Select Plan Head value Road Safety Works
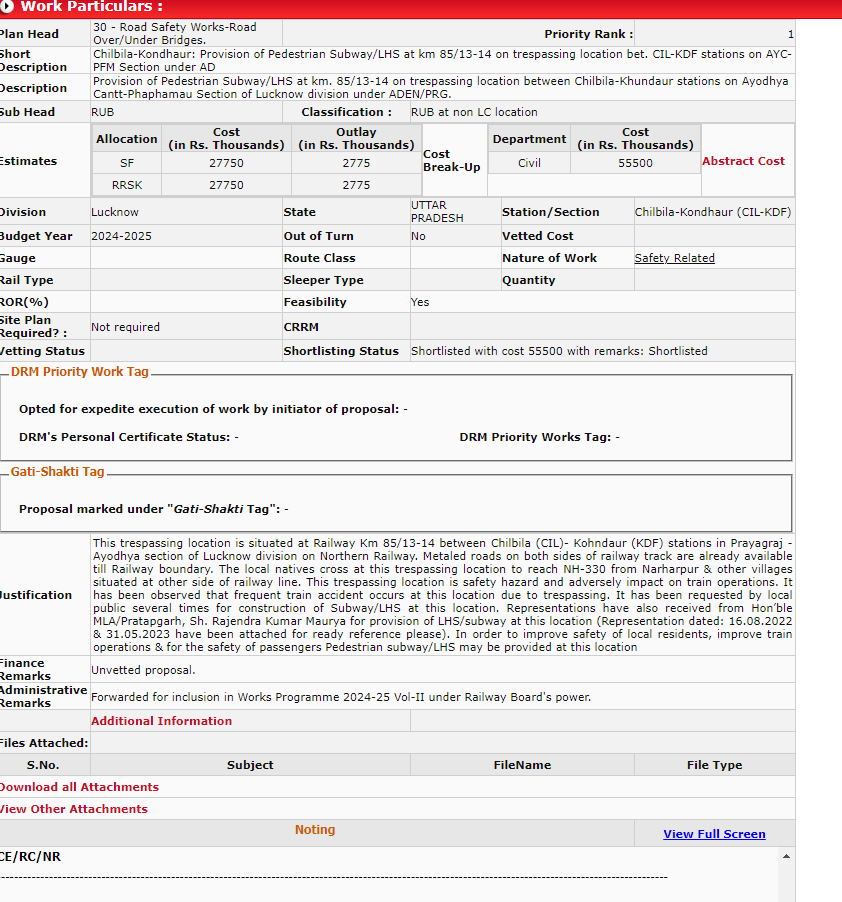842x902 pixels. tap(175, 33)
